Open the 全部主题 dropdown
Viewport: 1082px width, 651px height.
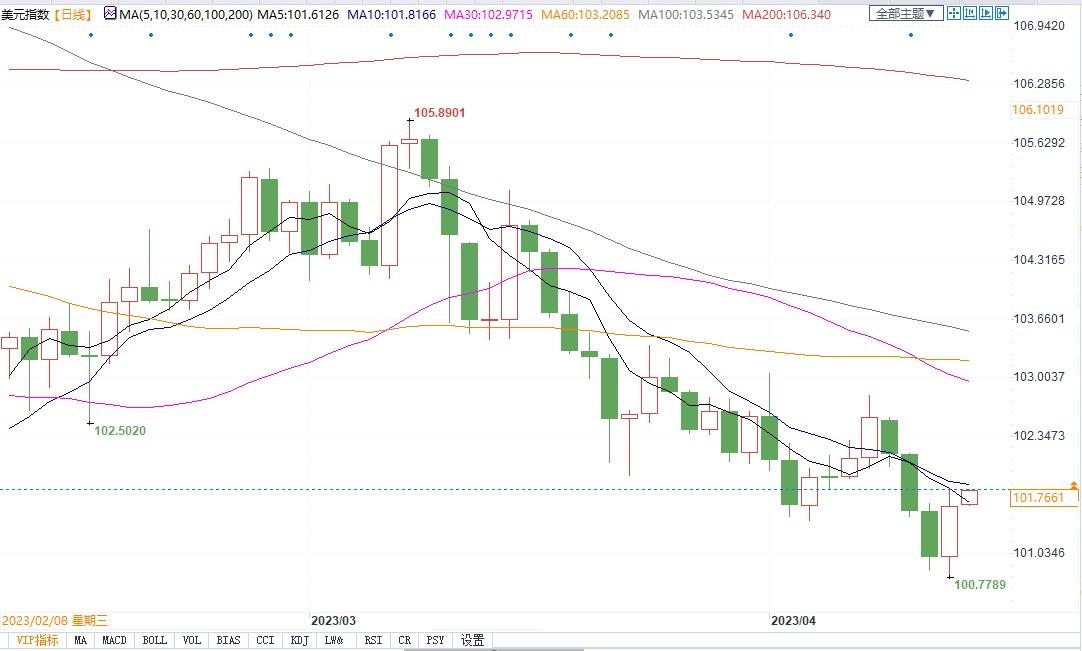(x=906, y=13)
